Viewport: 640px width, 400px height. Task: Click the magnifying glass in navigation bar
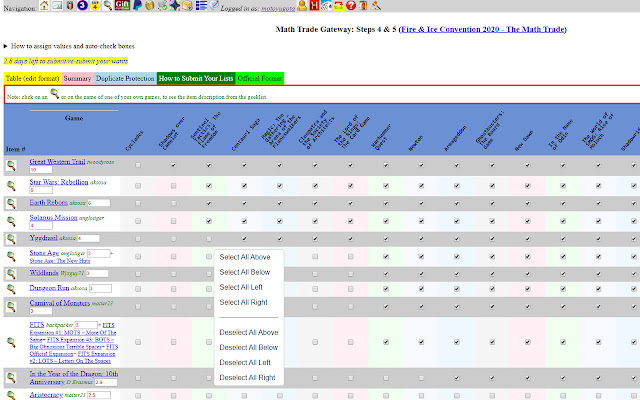[x=107, y=5]
